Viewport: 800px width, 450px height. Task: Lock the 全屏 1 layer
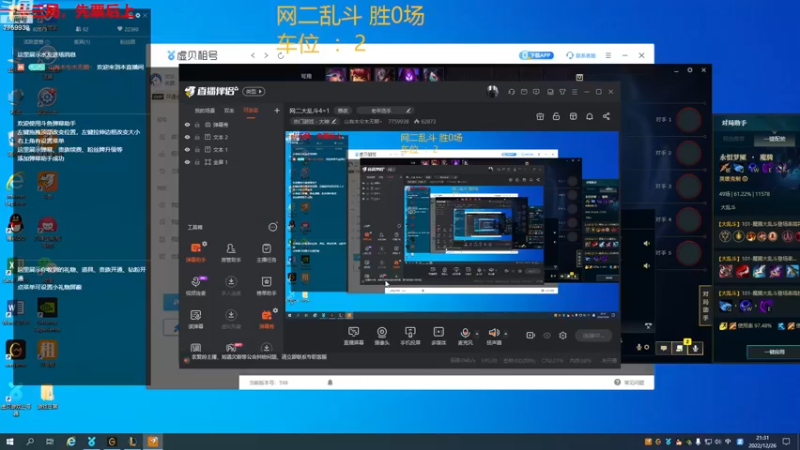197,162
